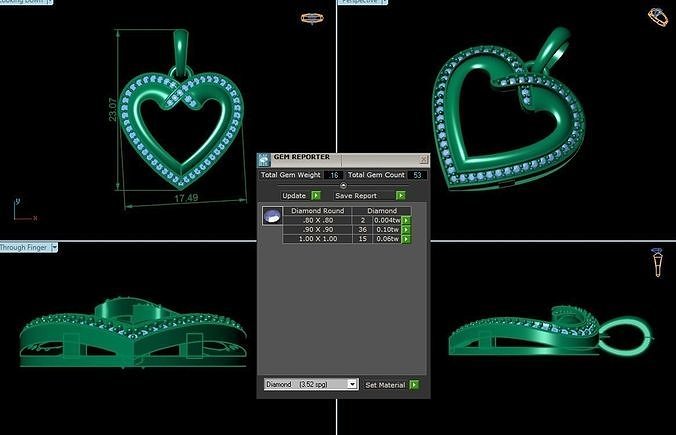Open the Through Finger viewport dropdown
This screenshot has width=676, height=435.
coord(54,247)
